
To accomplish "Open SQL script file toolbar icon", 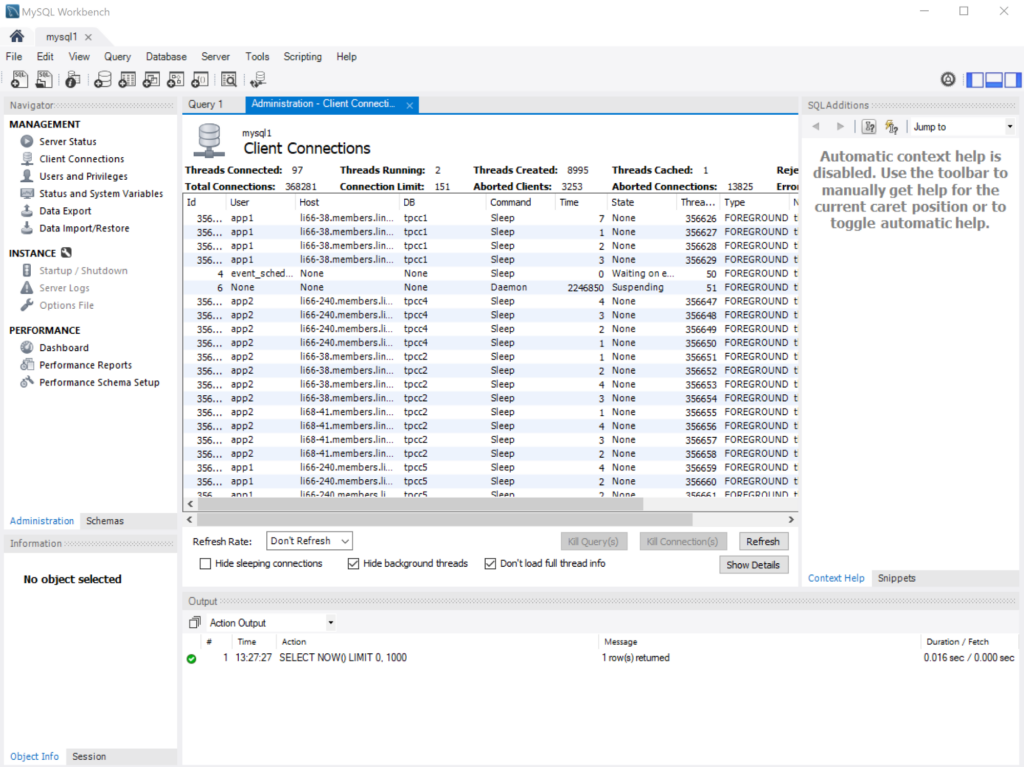I will point(46,80).
